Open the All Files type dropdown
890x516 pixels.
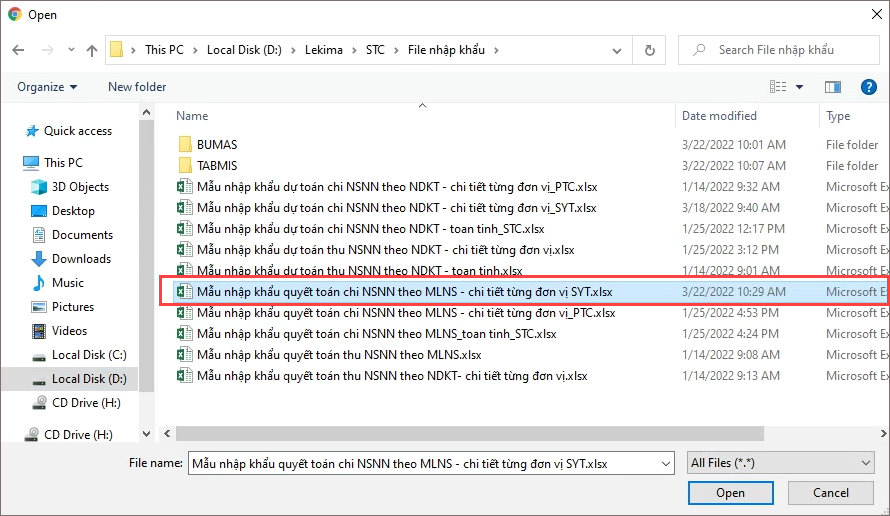tap(780, 463)
